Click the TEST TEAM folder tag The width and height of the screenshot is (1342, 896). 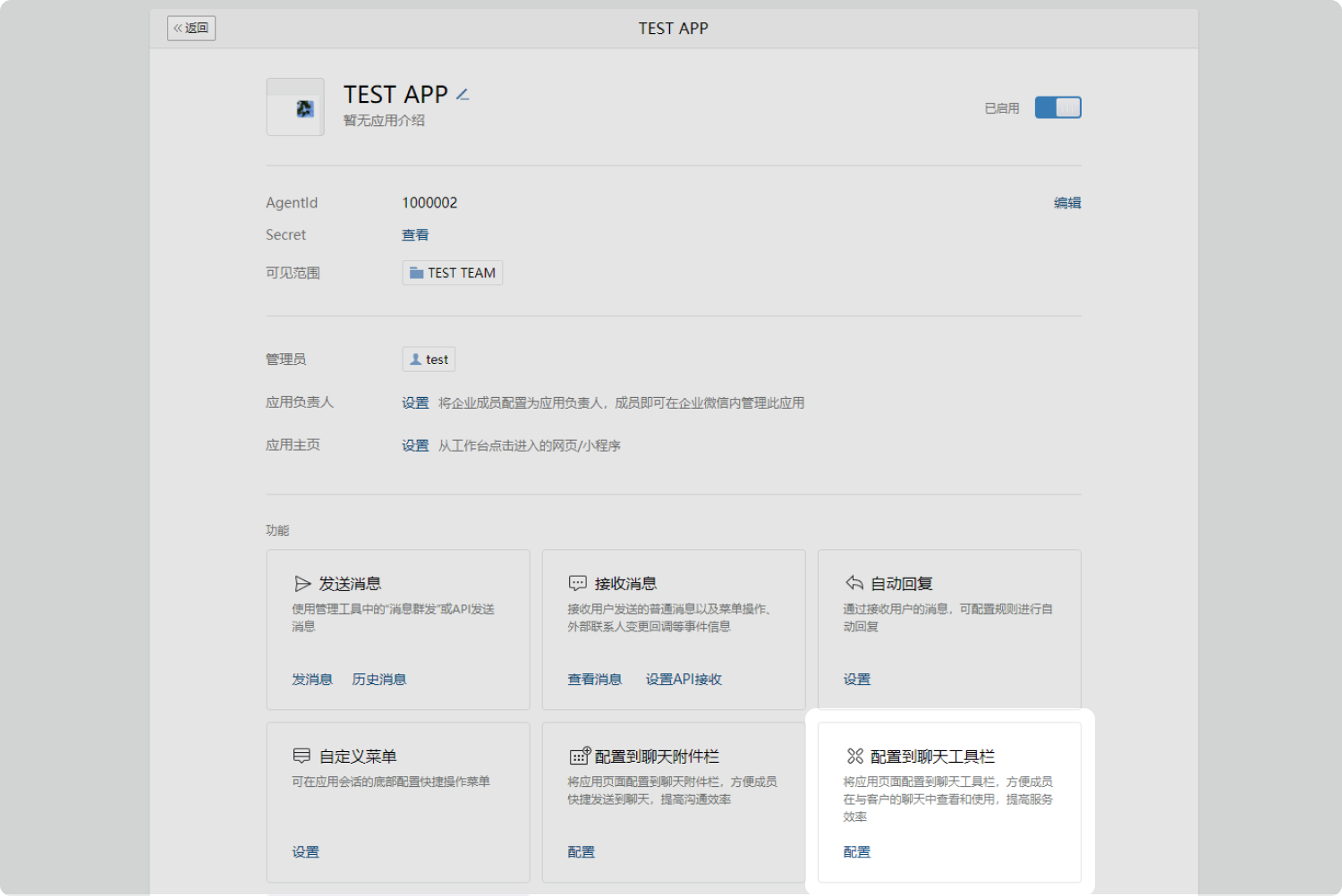(452, 273)
